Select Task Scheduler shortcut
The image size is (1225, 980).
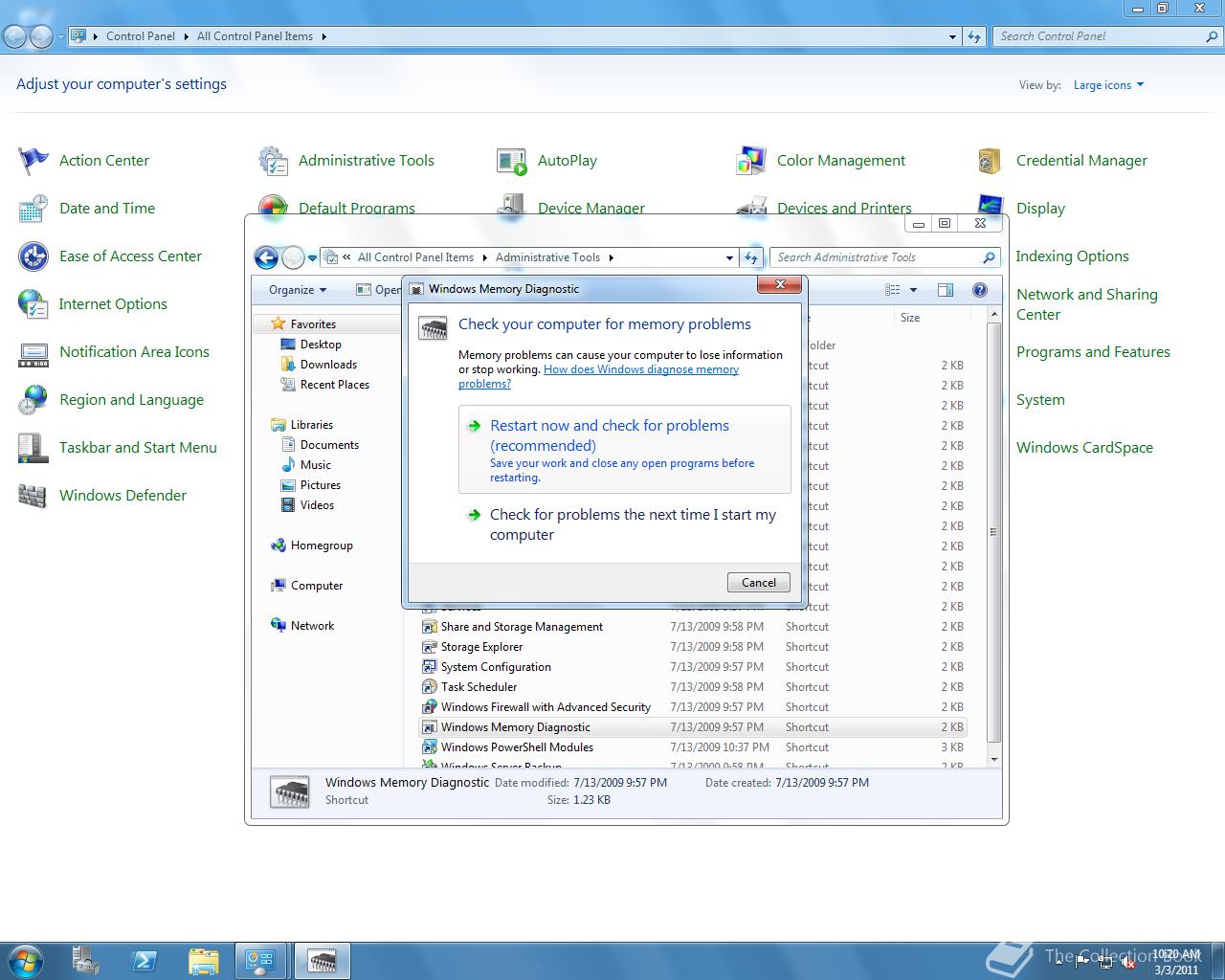(x=479, y=687)
